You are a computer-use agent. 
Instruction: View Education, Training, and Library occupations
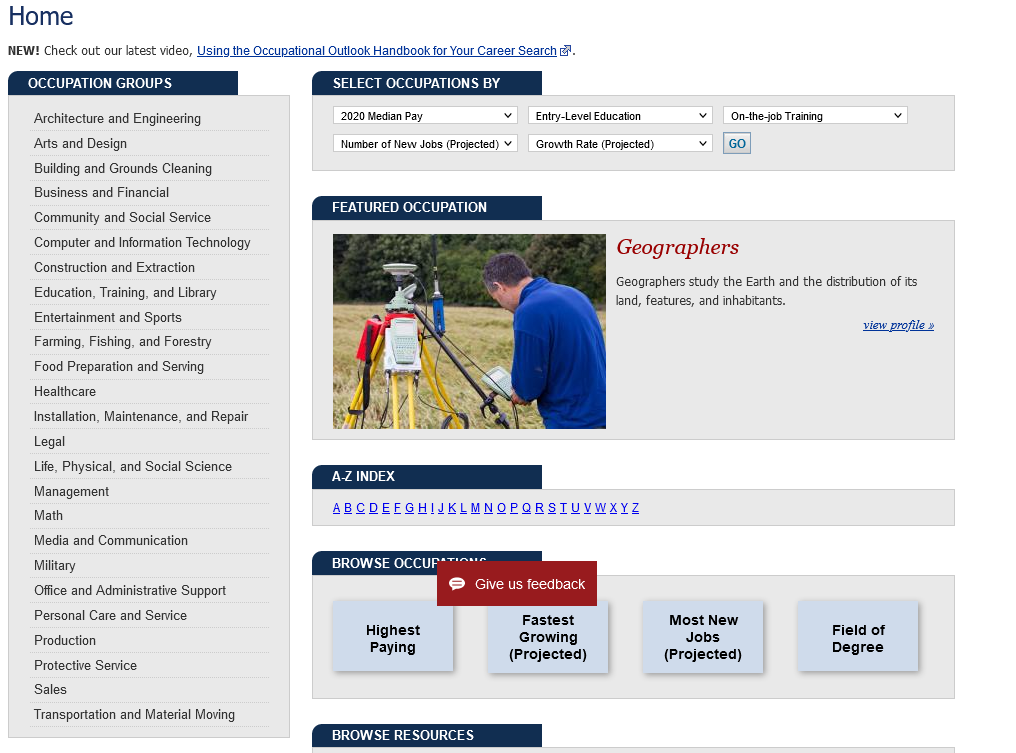(x=125, y=292)
